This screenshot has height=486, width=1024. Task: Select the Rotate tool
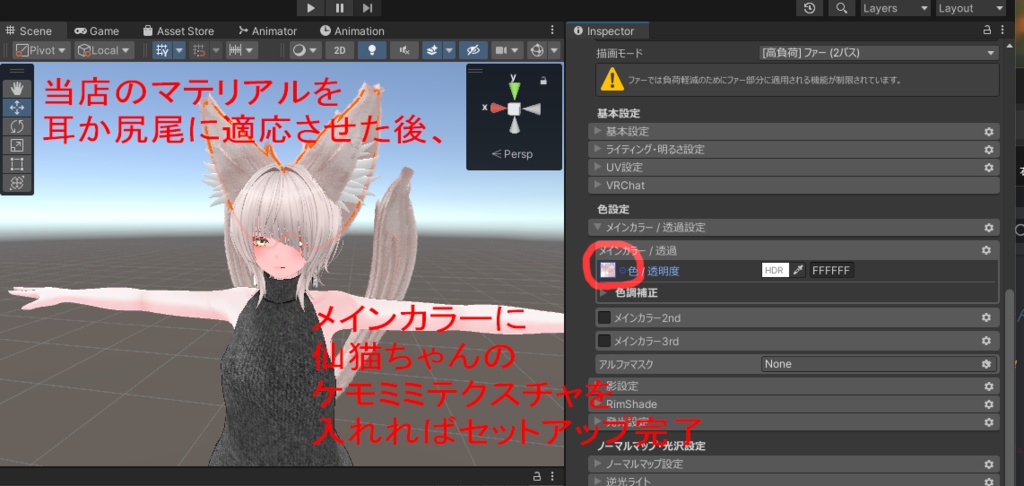(x=17, y=126)
